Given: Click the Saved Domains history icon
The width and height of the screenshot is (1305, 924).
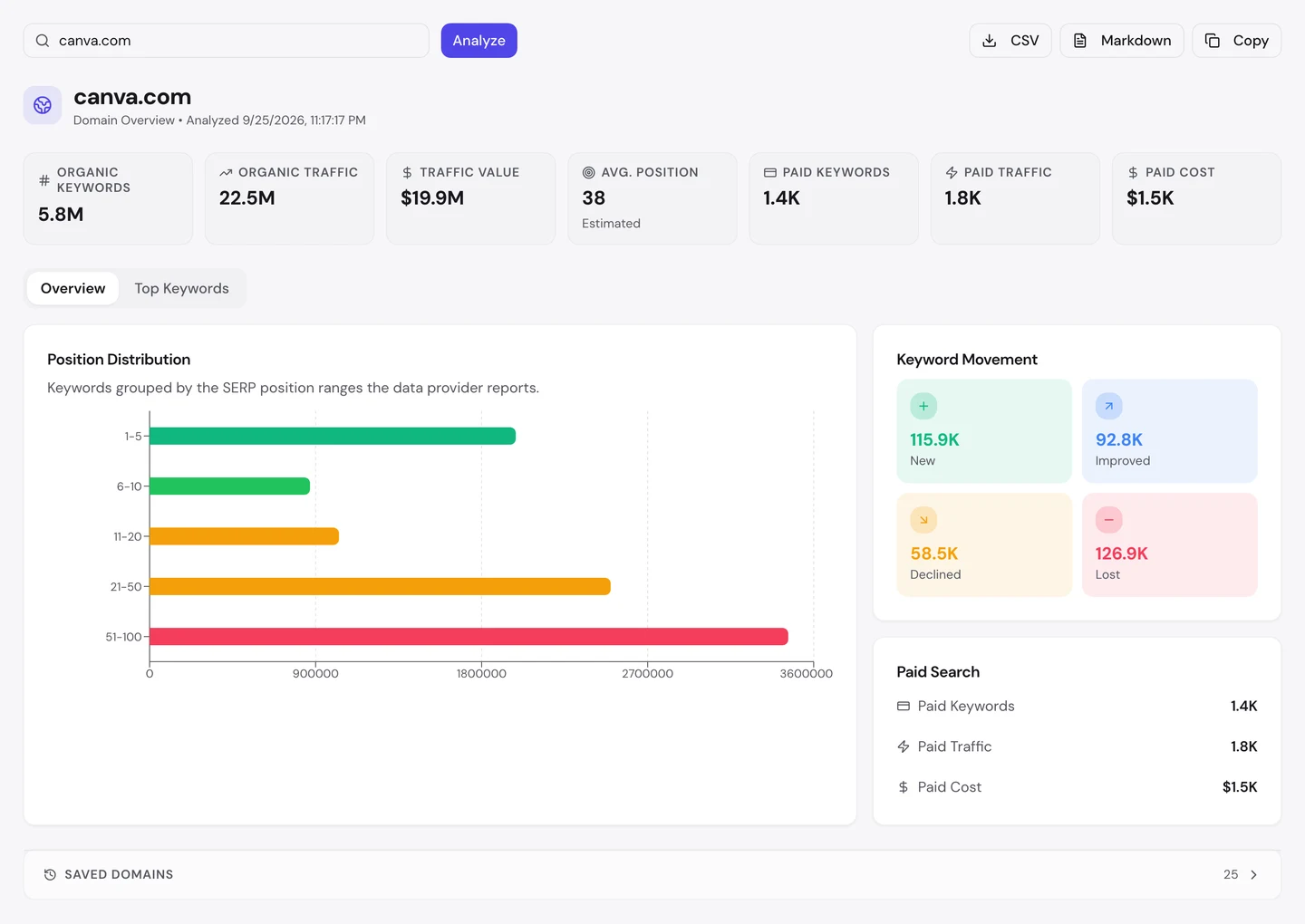Looking at the screenshot, I should point(50,874).
